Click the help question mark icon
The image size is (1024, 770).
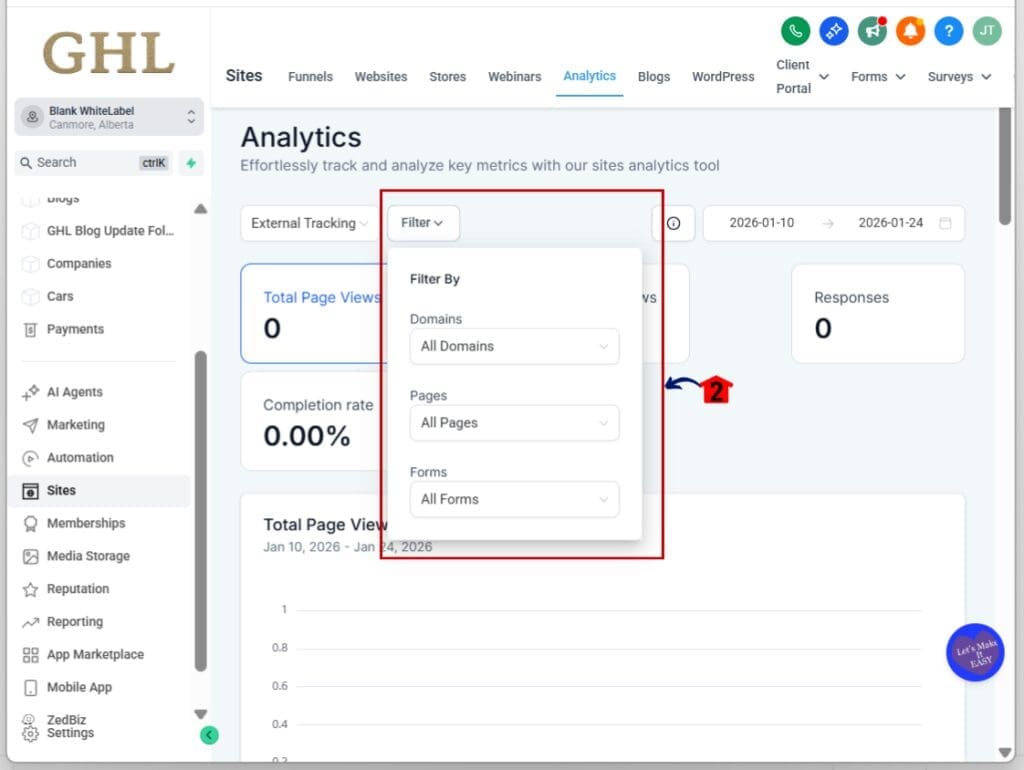pyautogui.click(x=947, y=31)
